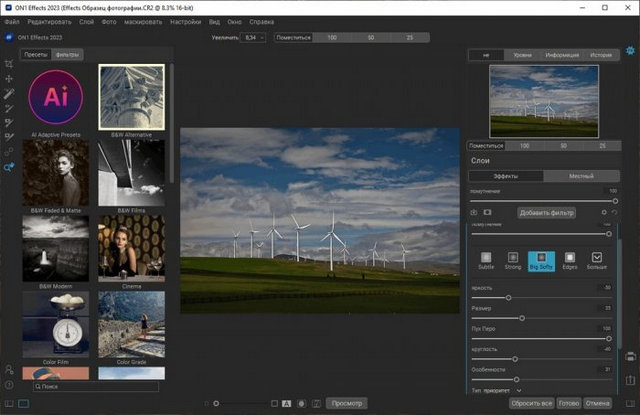Open the zoom percentage dropdown 8.34
This screenshot has width=640, height=415.
point(255,37)
